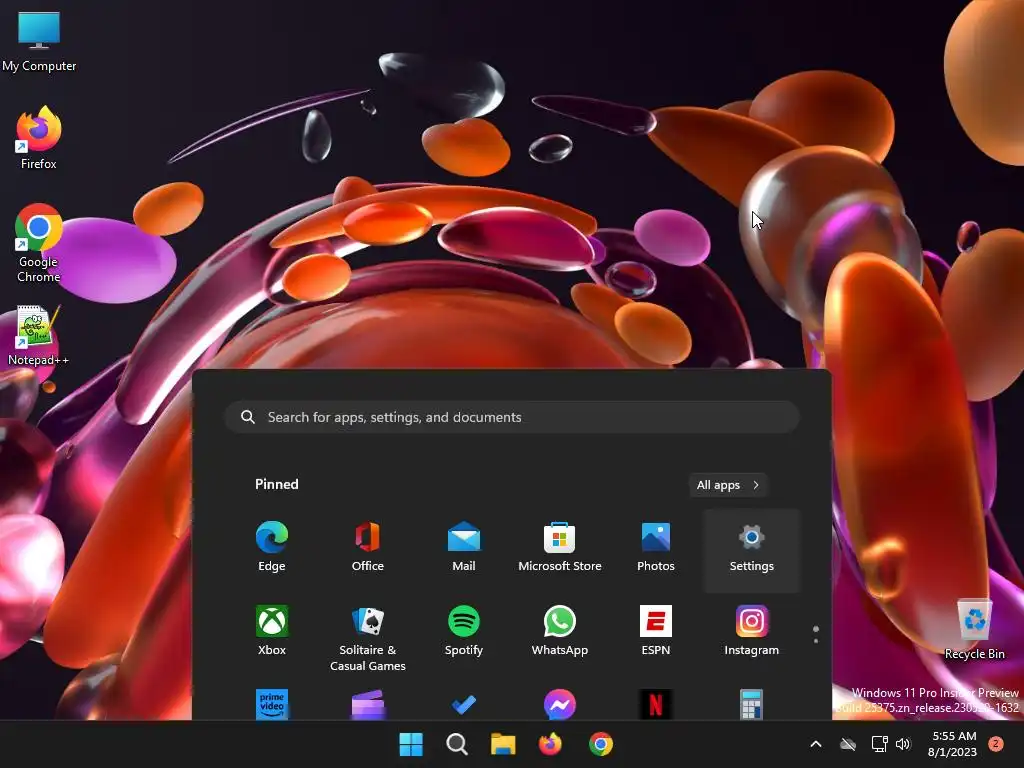Image resolution: width=1024 pixels, height=768 pixels.
Task: Launch the Clipchamp video editor icon
Action: point(368,705)
